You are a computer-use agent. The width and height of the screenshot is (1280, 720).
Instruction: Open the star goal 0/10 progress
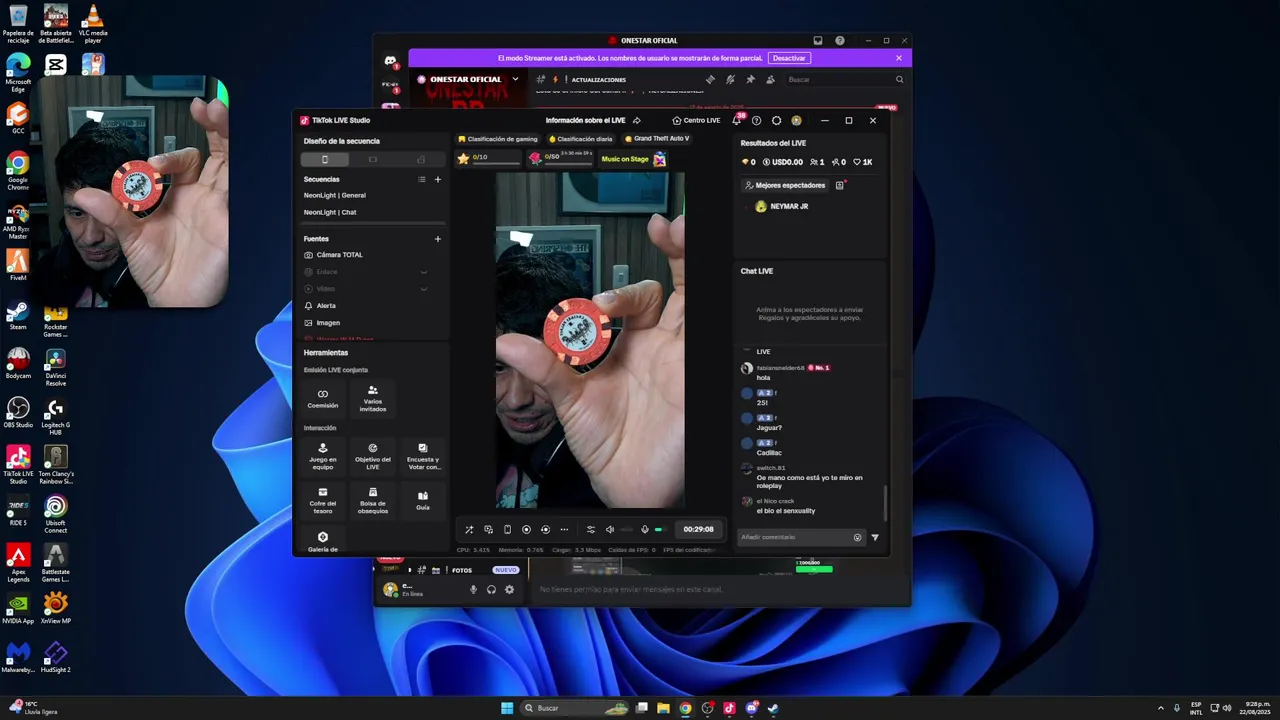(x=489, y=158)
